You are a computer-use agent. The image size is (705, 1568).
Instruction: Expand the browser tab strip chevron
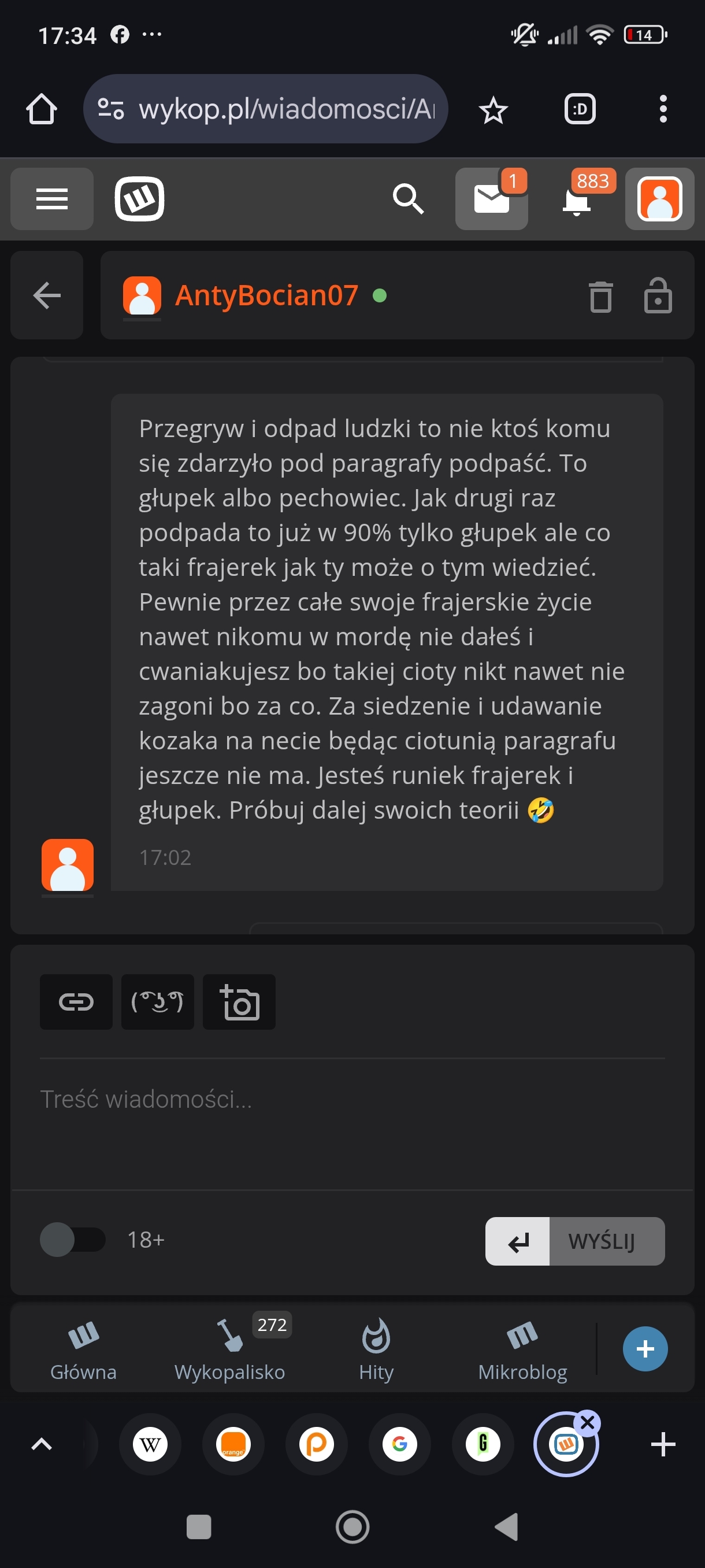click(42, 1444)
